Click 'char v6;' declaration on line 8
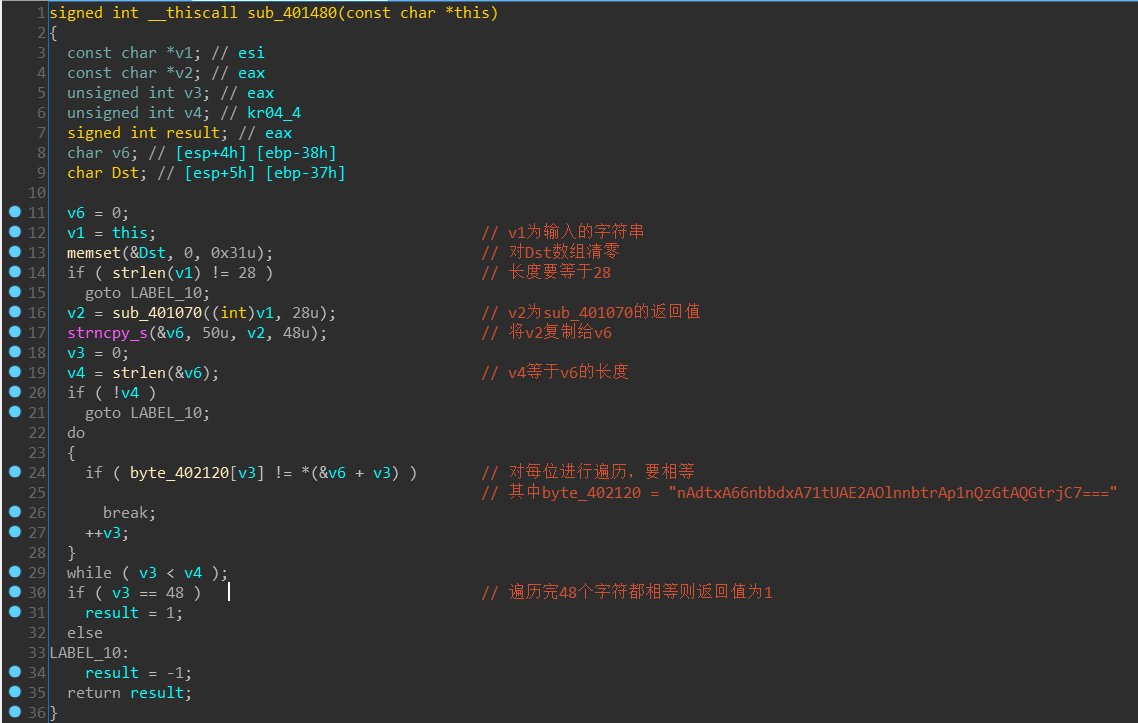Image resolution: width=1138 pixels, height=723 pixels. click(x=102, y=153)
